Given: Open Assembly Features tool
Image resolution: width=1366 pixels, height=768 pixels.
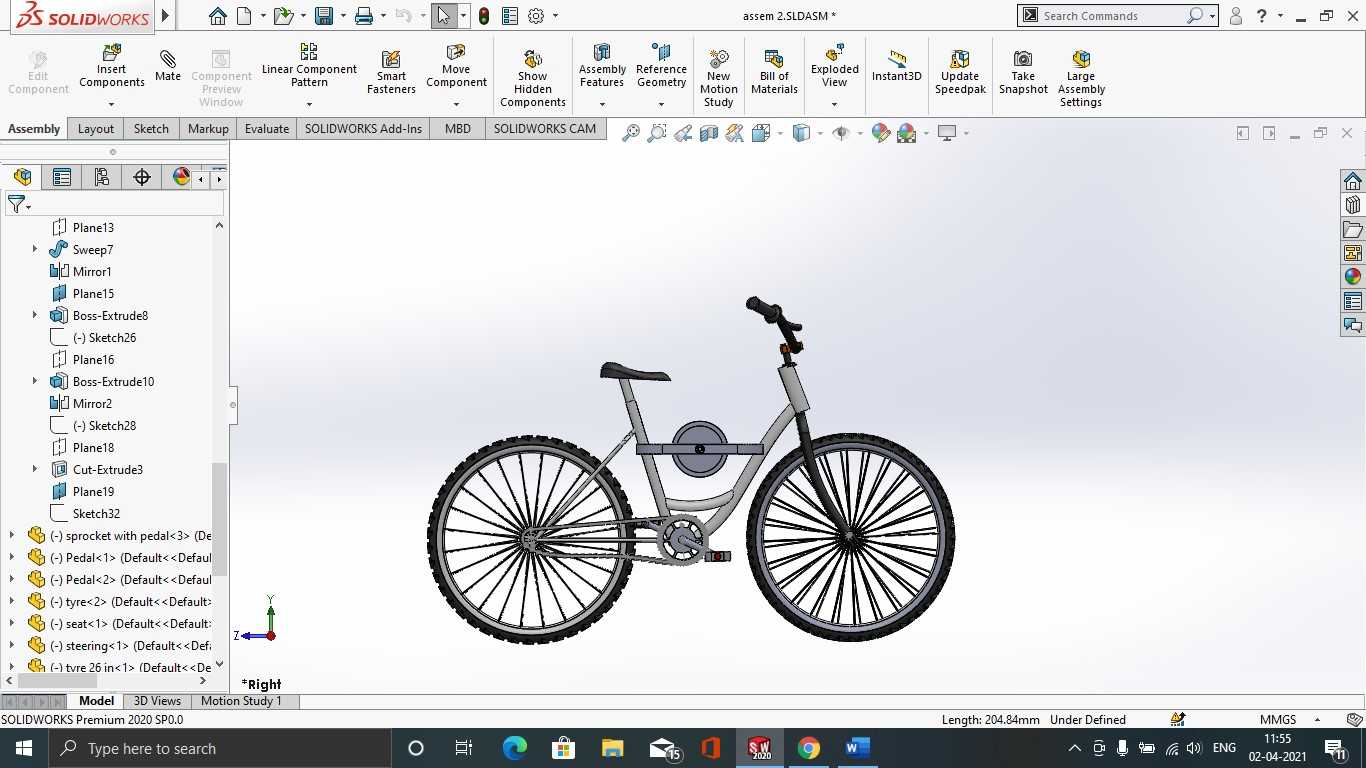Looking at the screenshot, I should (602, 66).
